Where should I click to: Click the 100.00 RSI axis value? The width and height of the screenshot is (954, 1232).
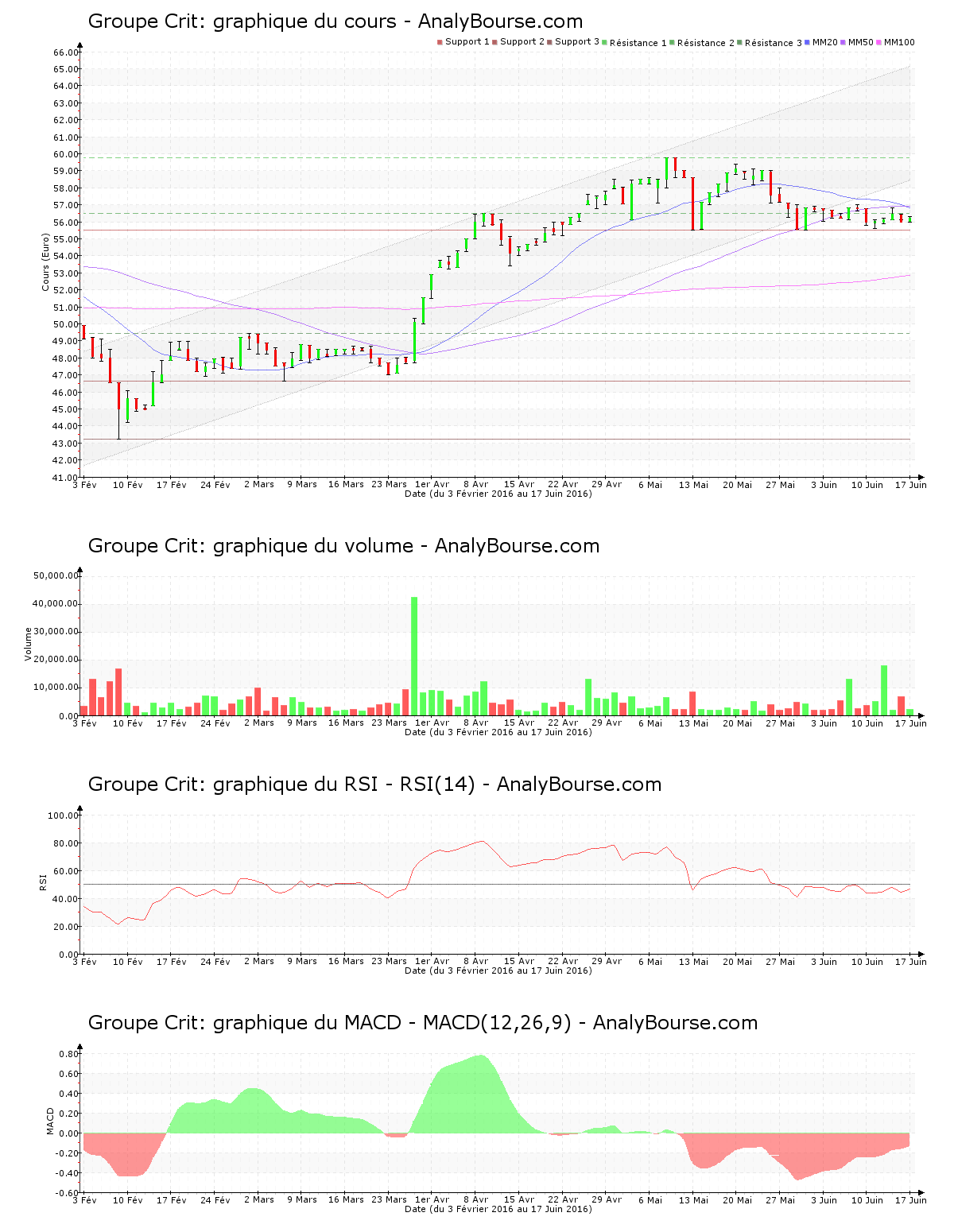64,816
